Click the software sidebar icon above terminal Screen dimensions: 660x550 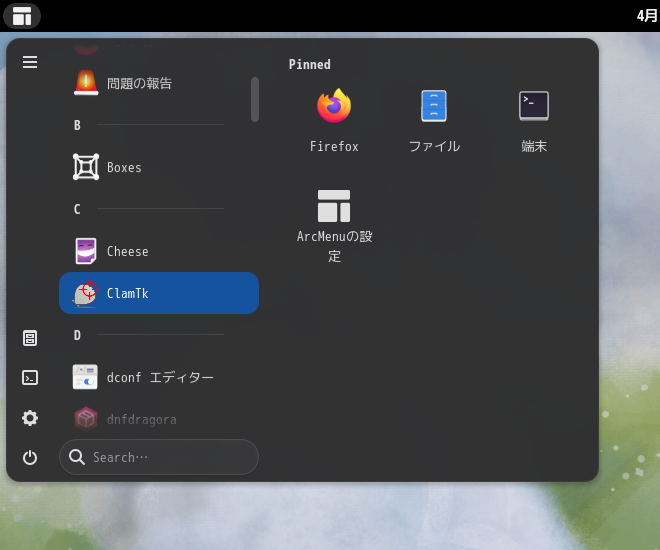click(30, 338)
